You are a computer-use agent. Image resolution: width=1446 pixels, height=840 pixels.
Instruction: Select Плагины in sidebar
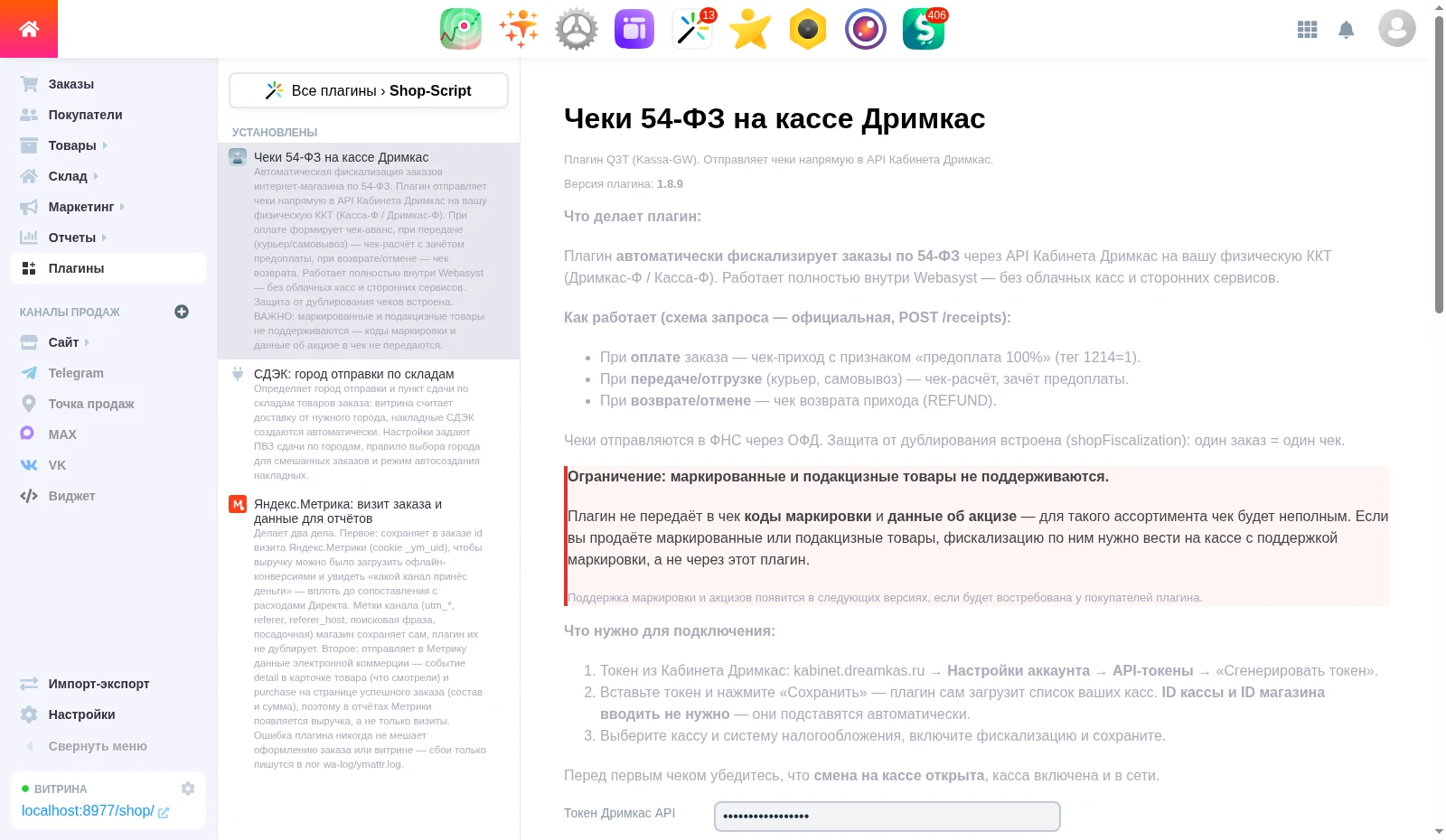click(x=108, y=268)
